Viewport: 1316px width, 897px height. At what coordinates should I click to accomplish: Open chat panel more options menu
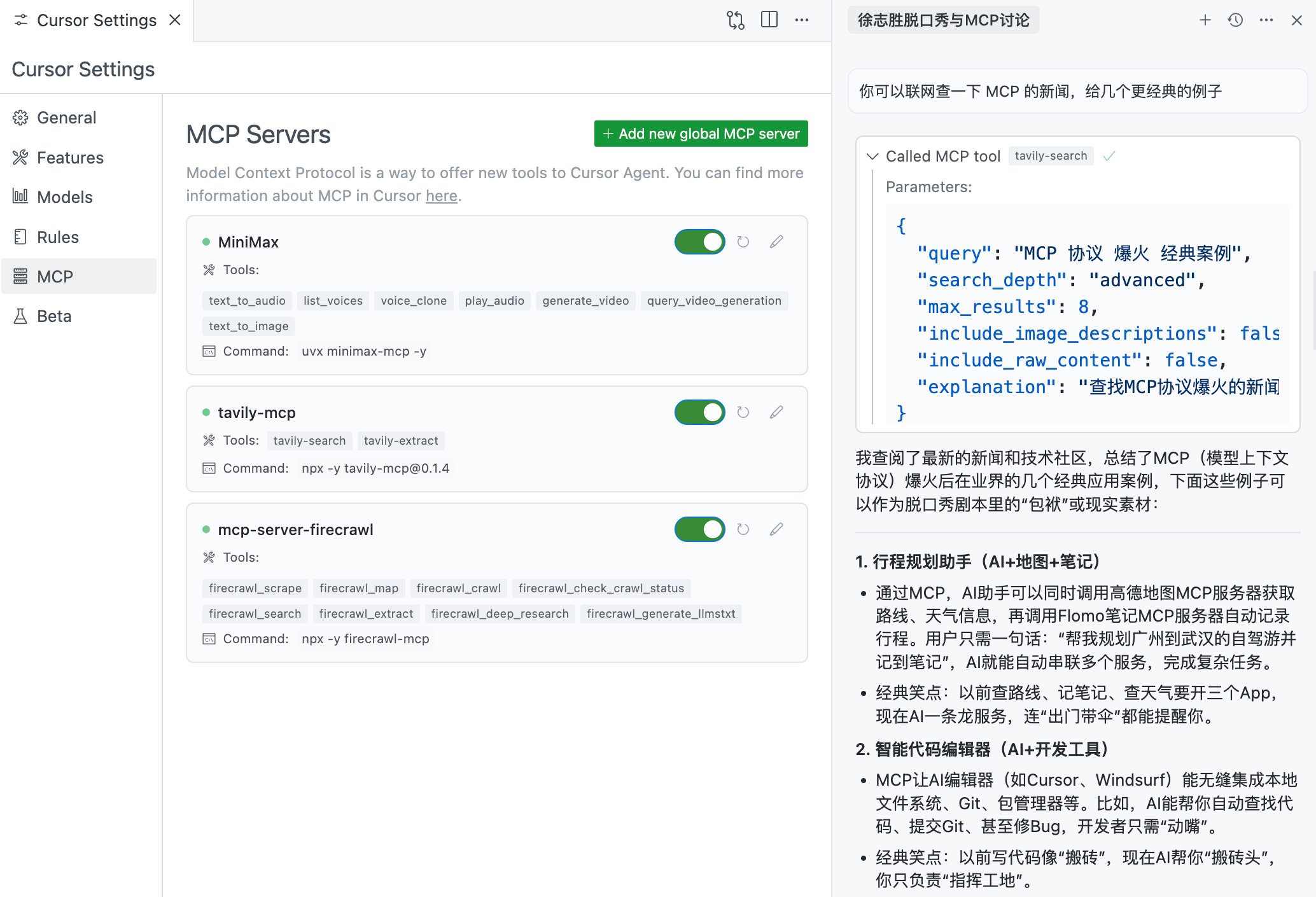pyautogui.click(x=1266, y=20)
